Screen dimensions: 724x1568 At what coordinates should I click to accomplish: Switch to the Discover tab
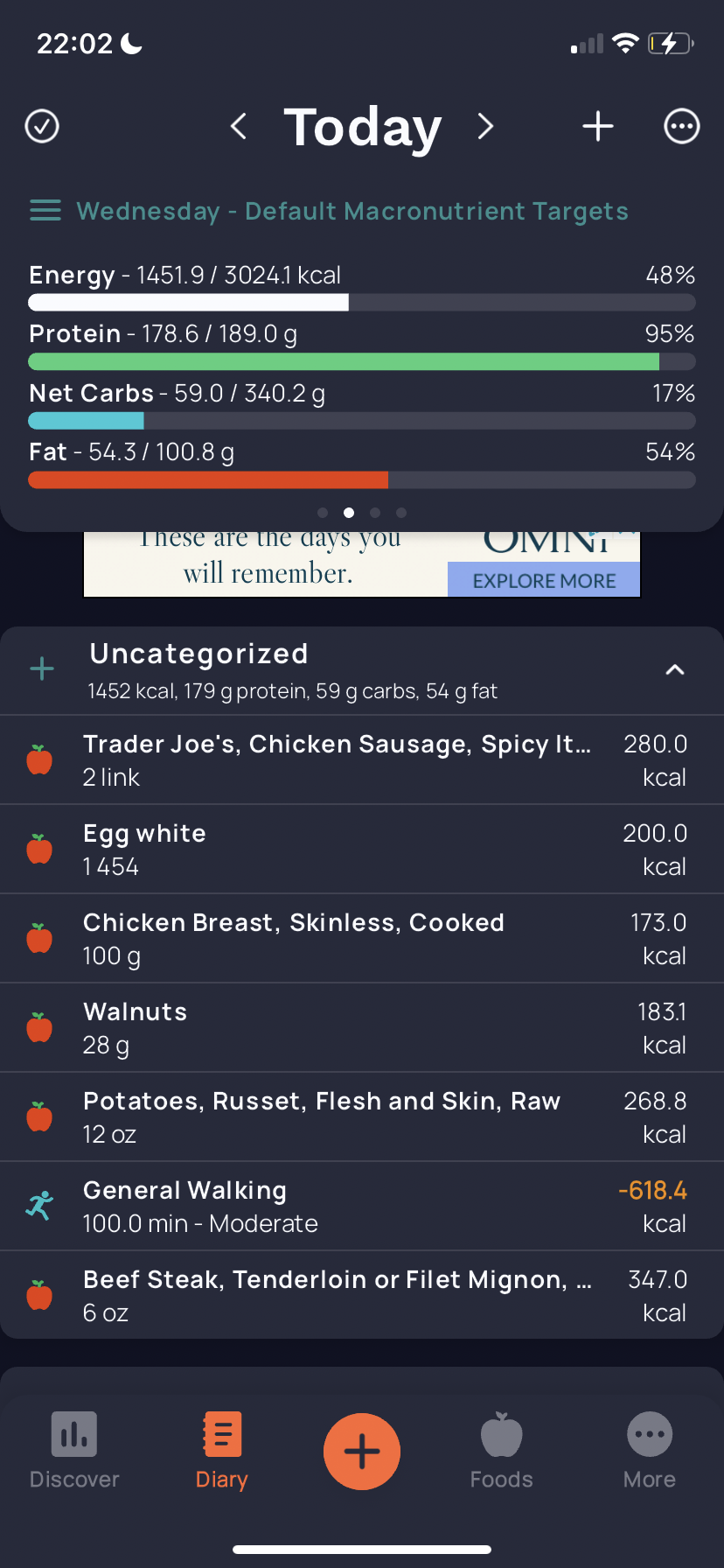pos(74,1451)
